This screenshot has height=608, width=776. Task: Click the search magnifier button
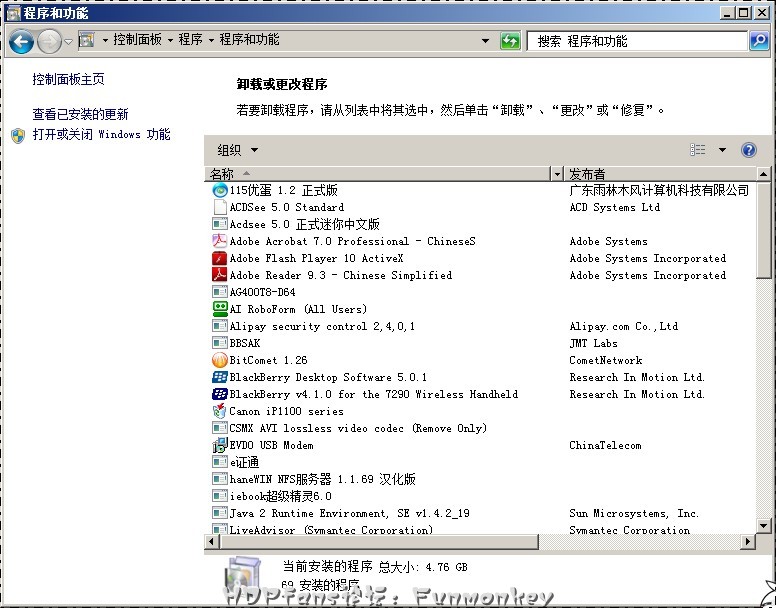pyautogui.click(x=759, y=41)
